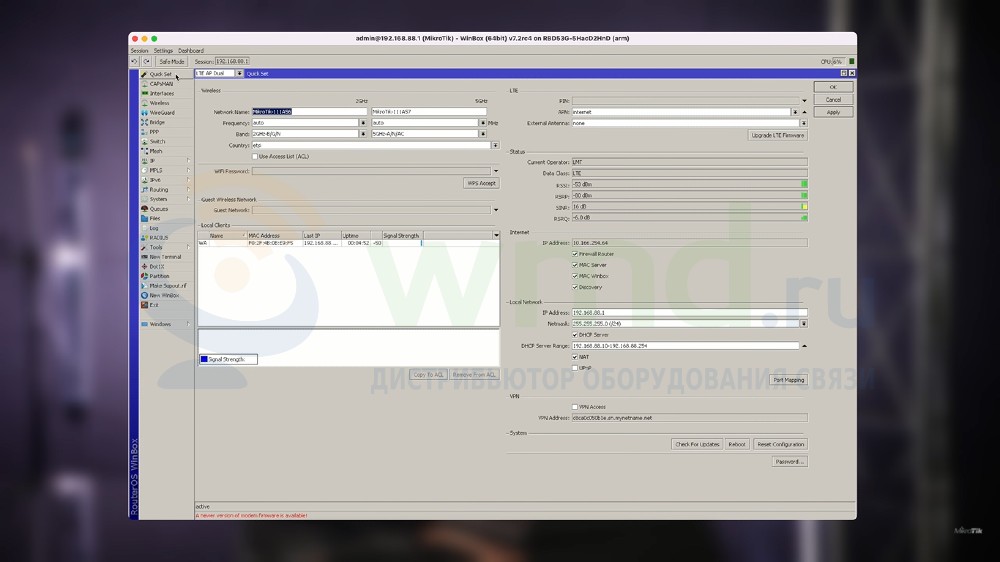Toggle the MAC Server checkbox
This screenshot has height=562, width=1000.
click(575, 265)
